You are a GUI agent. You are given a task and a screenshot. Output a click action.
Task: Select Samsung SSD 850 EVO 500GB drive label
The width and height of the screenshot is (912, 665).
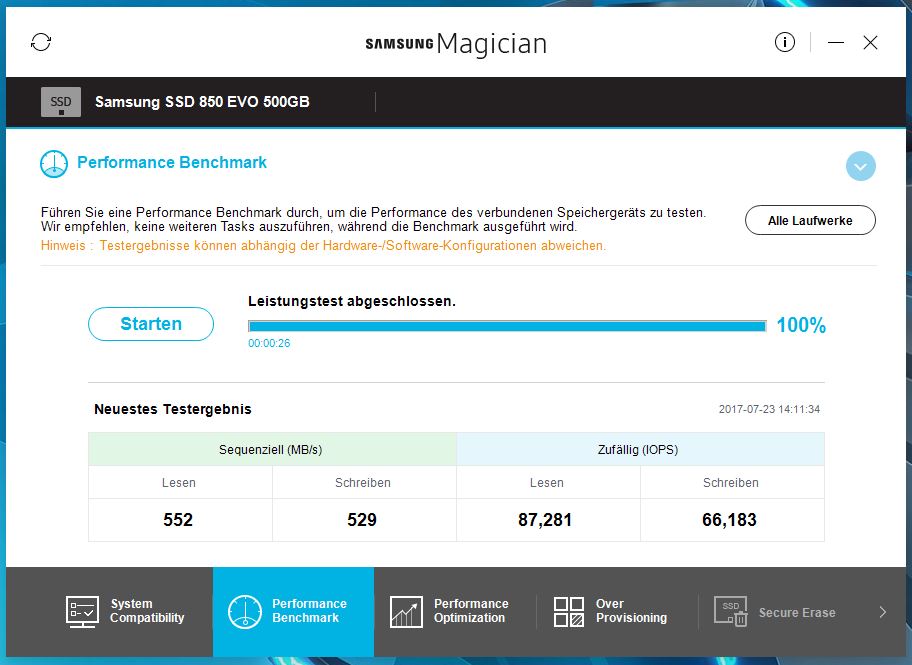point(202,102)
